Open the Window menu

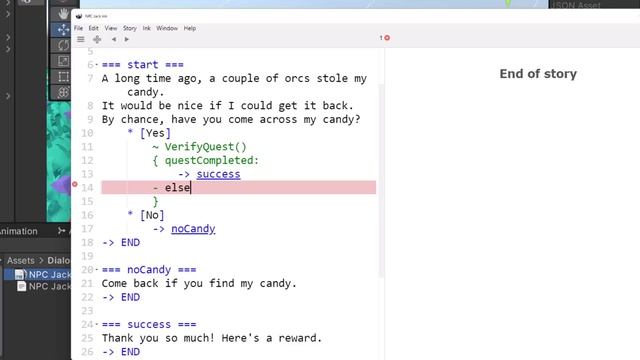pyautogui.click(x=167, y=28)
